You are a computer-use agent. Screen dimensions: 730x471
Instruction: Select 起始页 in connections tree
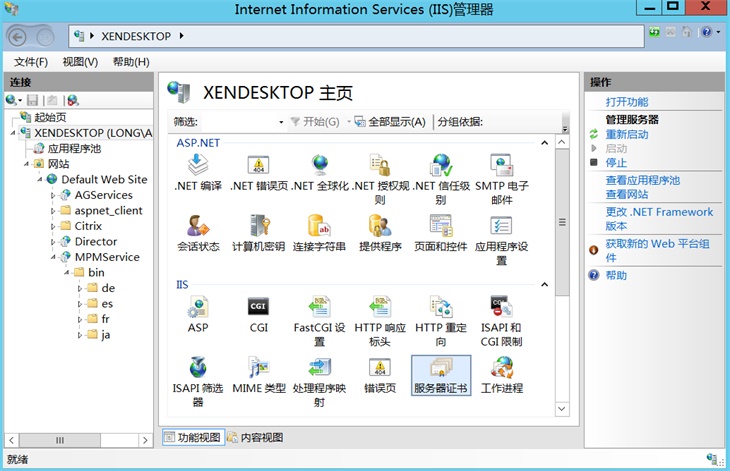50,117
